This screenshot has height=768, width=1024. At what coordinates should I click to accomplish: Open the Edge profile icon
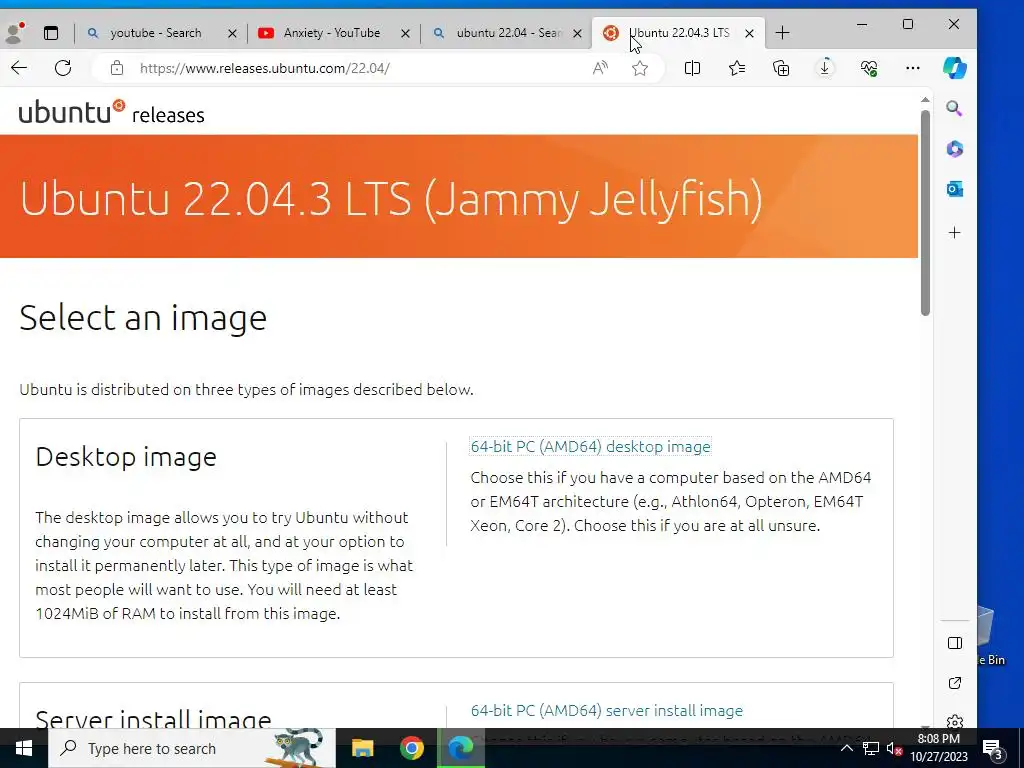click(x=13, y=33)
